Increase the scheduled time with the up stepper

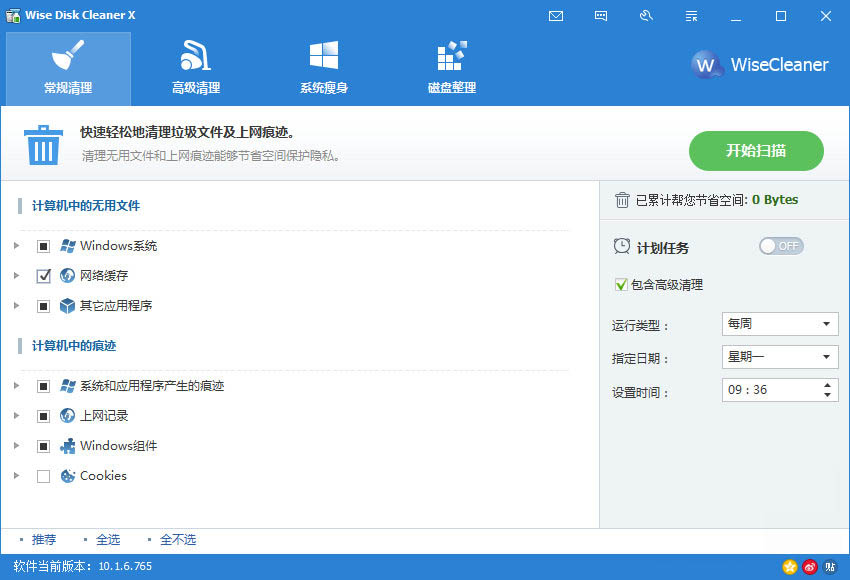click(x=826, y=386)
